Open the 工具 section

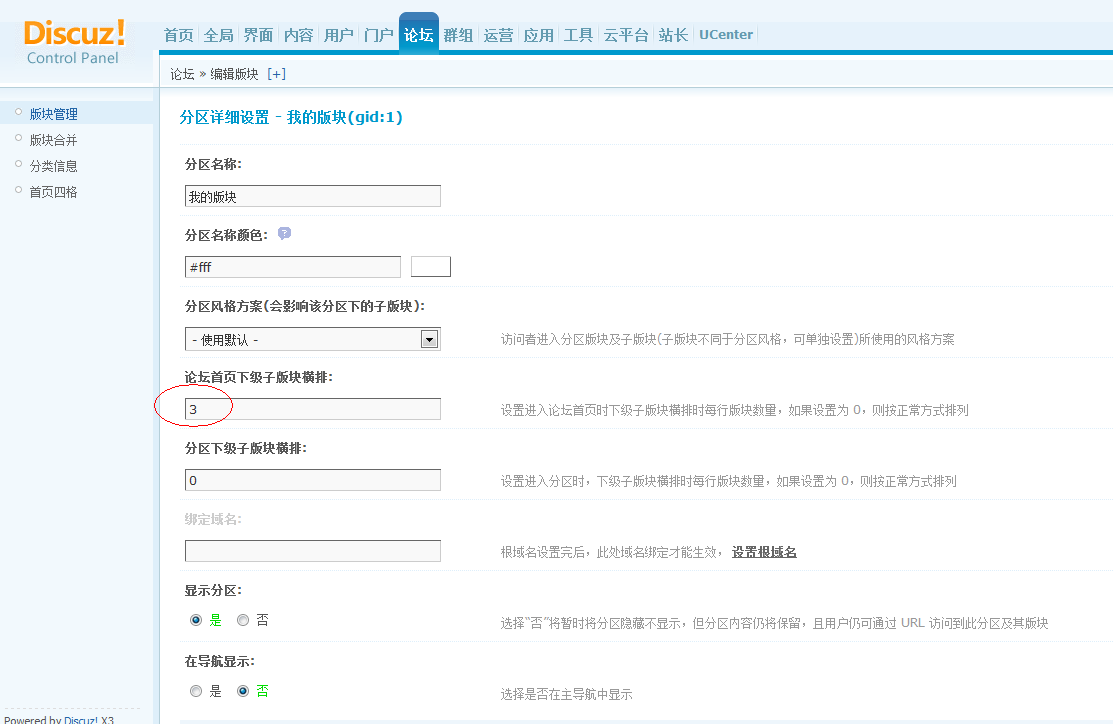coord(578,34)
